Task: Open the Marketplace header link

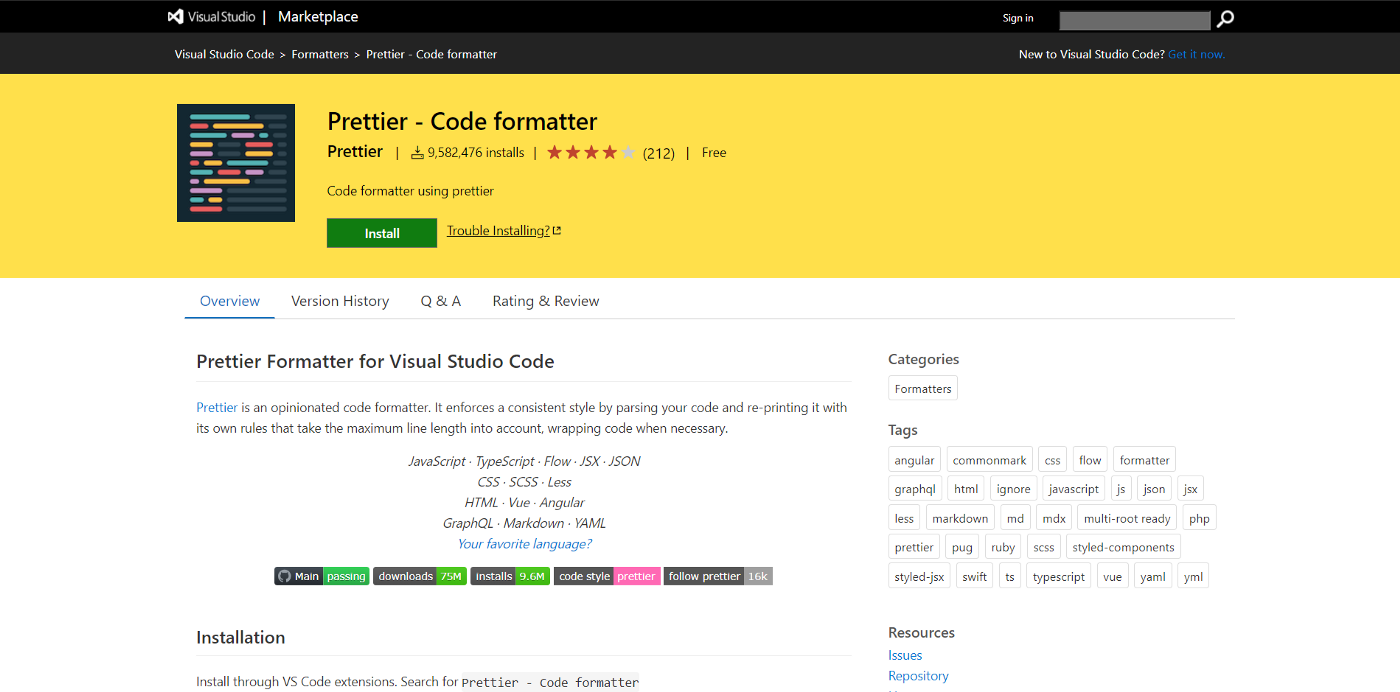Action: [318, 17]
